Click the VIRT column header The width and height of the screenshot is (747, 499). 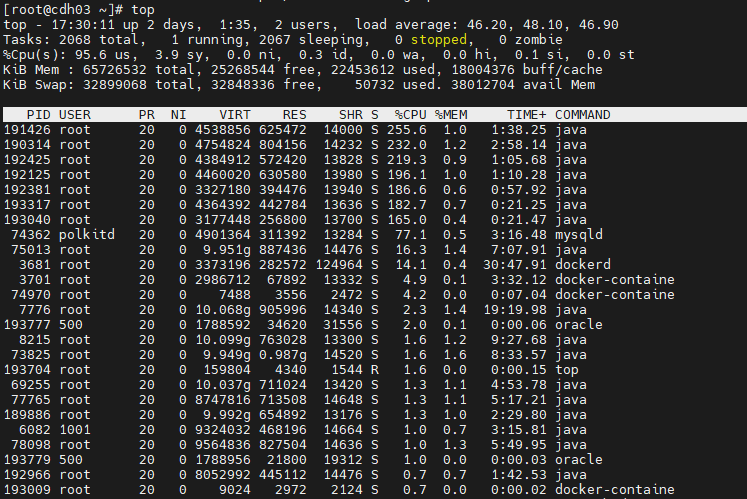click(235, 115)
